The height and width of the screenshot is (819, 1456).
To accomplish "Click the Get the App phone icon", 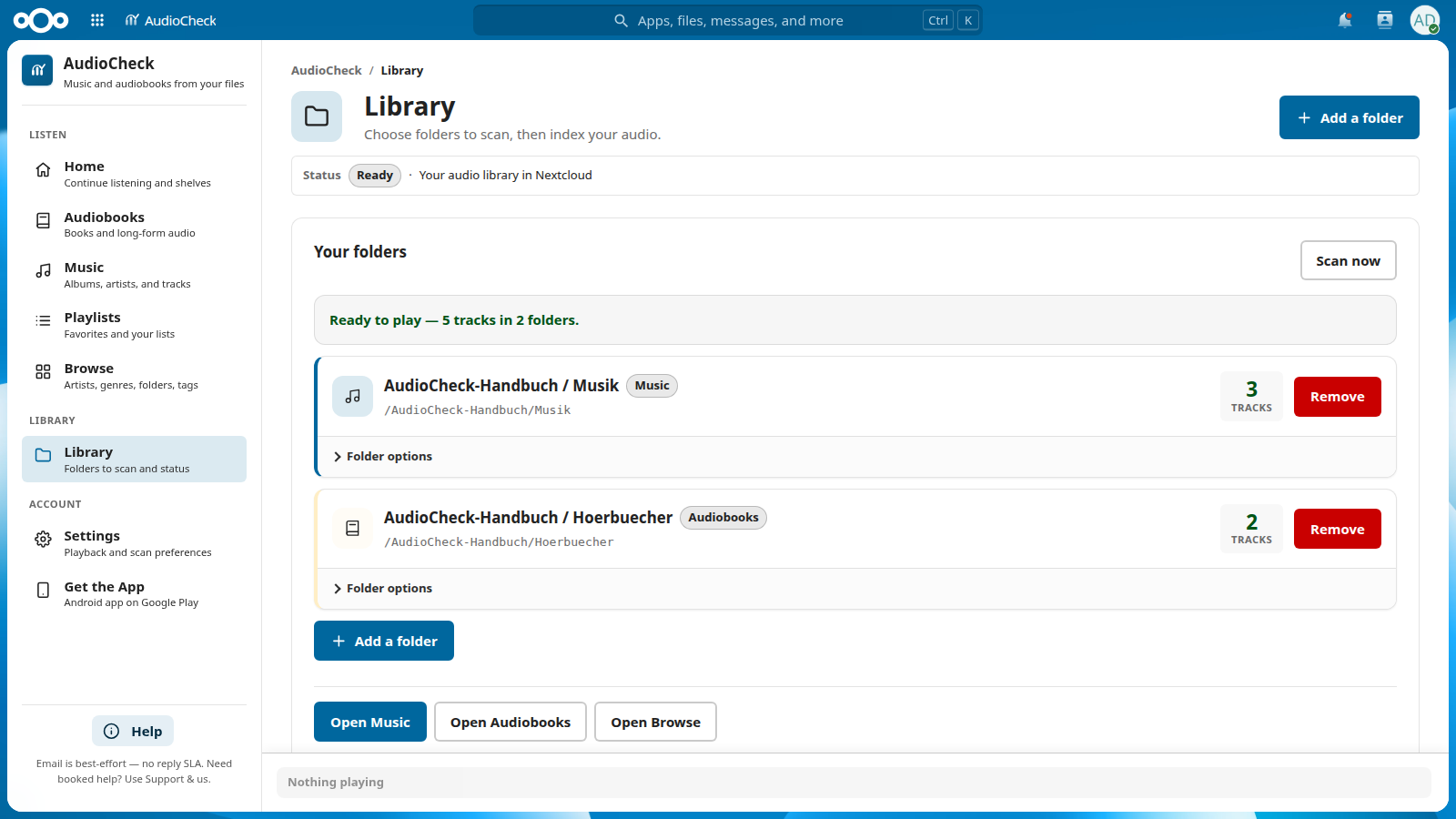I will pyautogui.click(x=43, y=590).
